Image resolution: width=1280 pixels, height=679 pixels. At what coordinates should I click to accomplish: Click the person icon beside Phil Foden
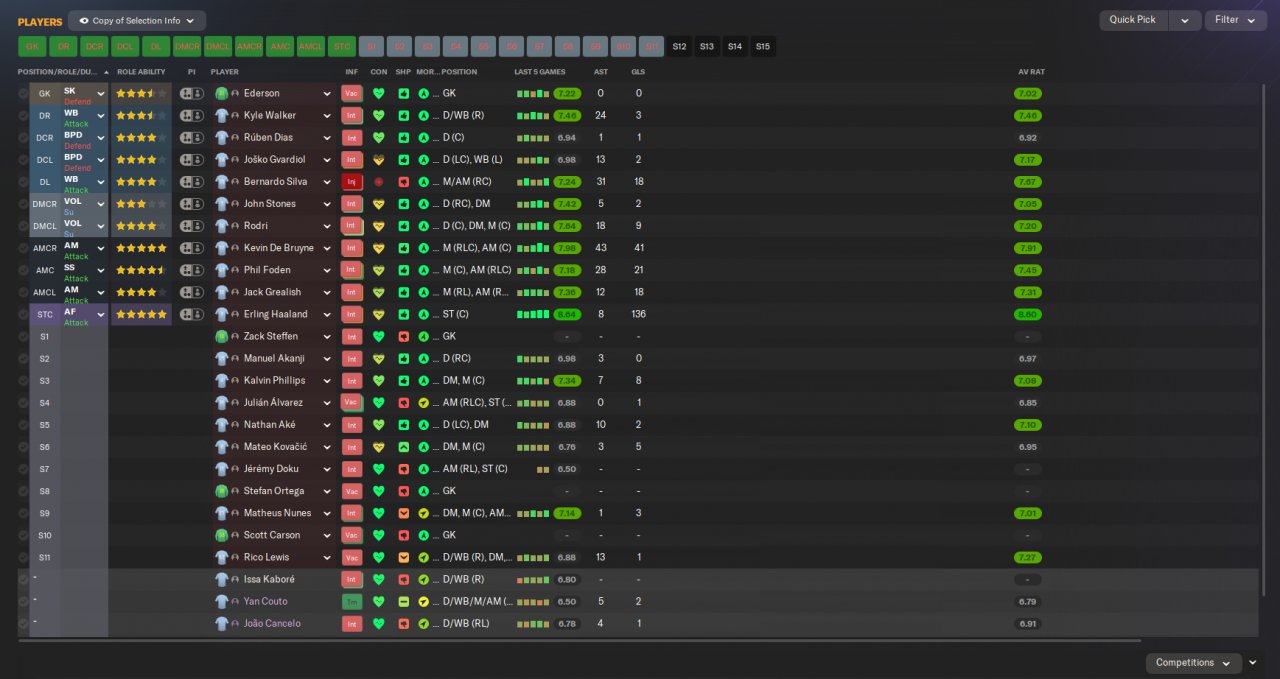point(235,270)
